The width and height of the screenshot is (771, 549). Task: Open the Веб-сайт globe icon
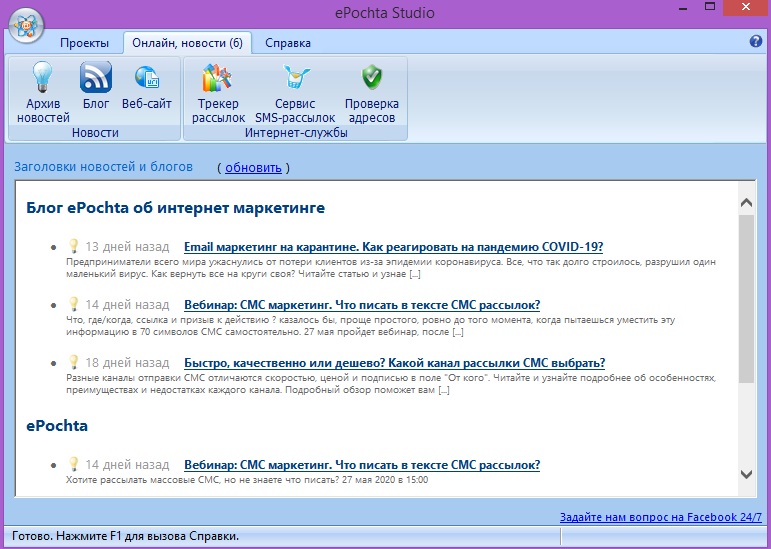(147, 77)
